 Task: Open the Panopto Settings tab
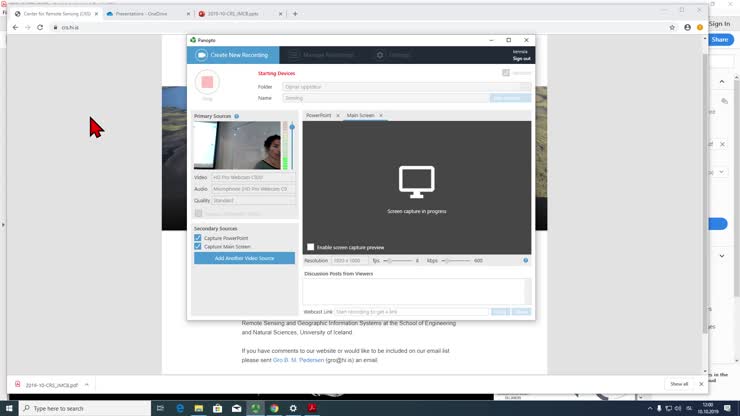point(393,55)
